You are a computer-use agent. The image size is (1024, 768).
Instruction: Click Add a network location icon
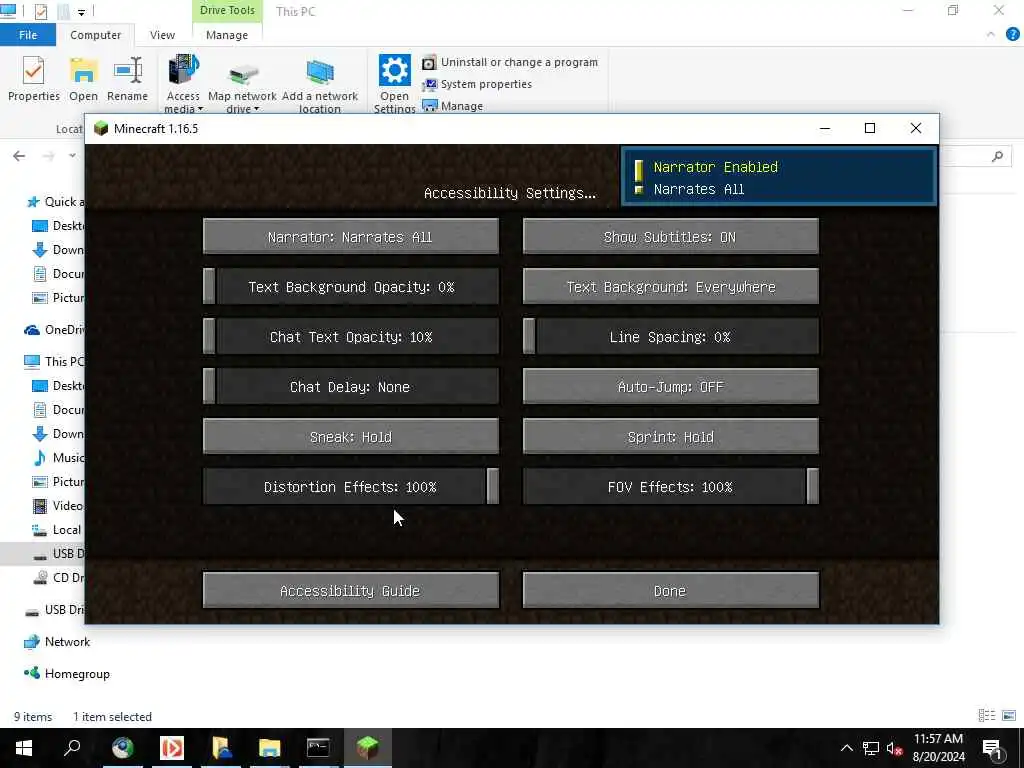[320, 86]
